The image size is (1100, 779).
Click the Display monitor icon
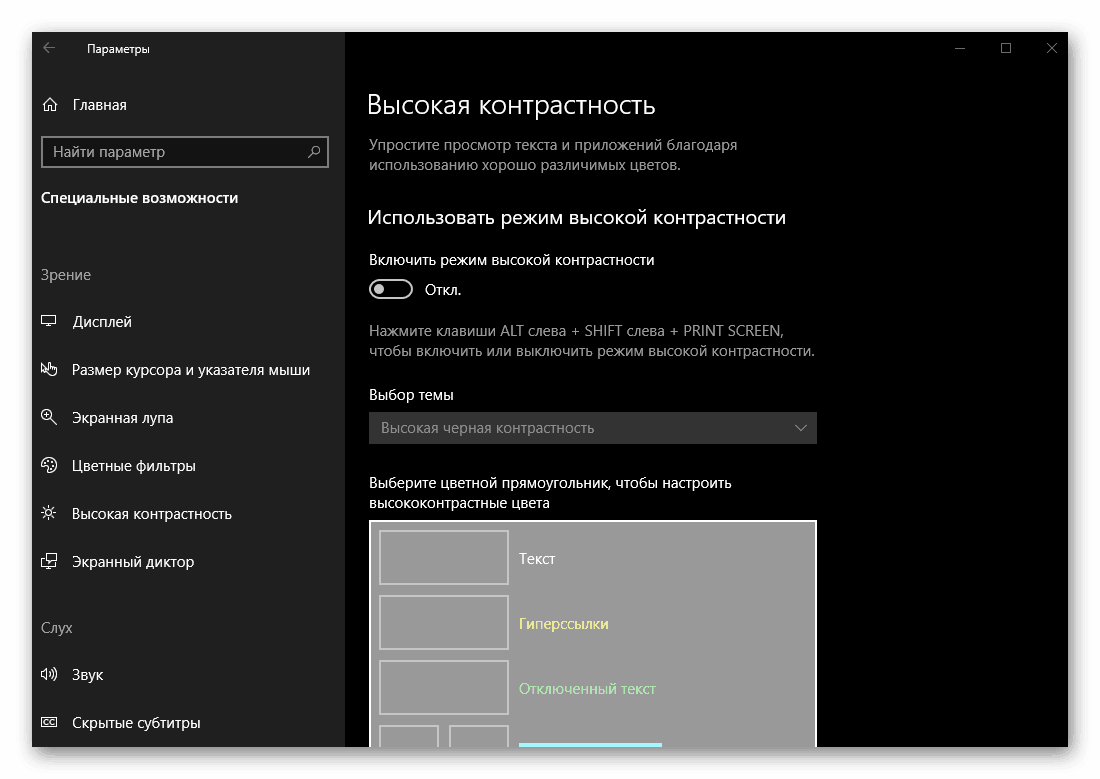click(x=48, y=321)
